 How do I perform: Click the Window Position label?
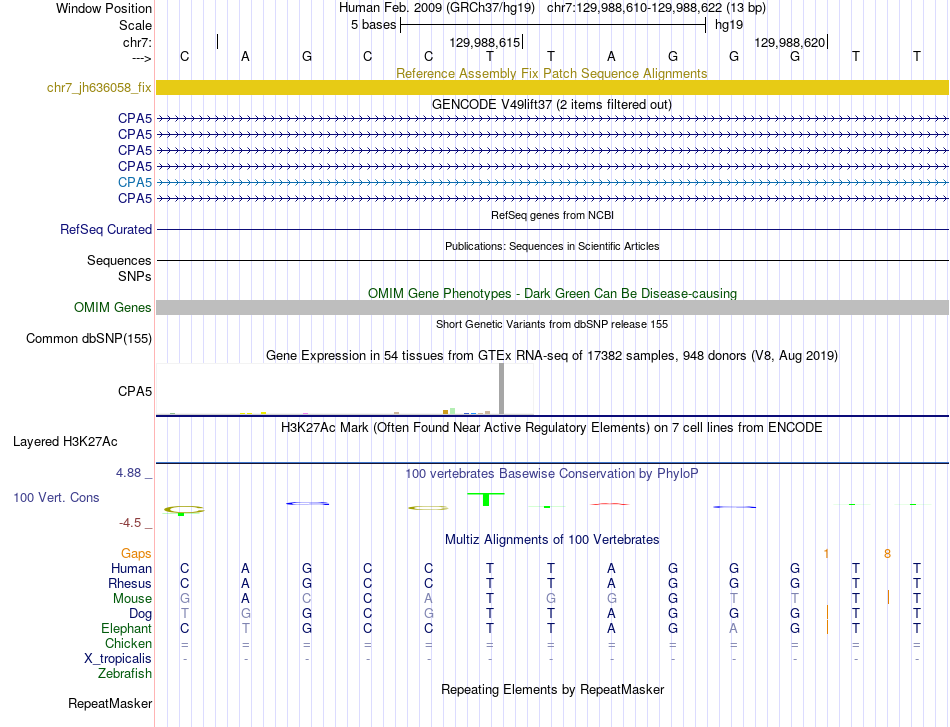coord(104,8)
